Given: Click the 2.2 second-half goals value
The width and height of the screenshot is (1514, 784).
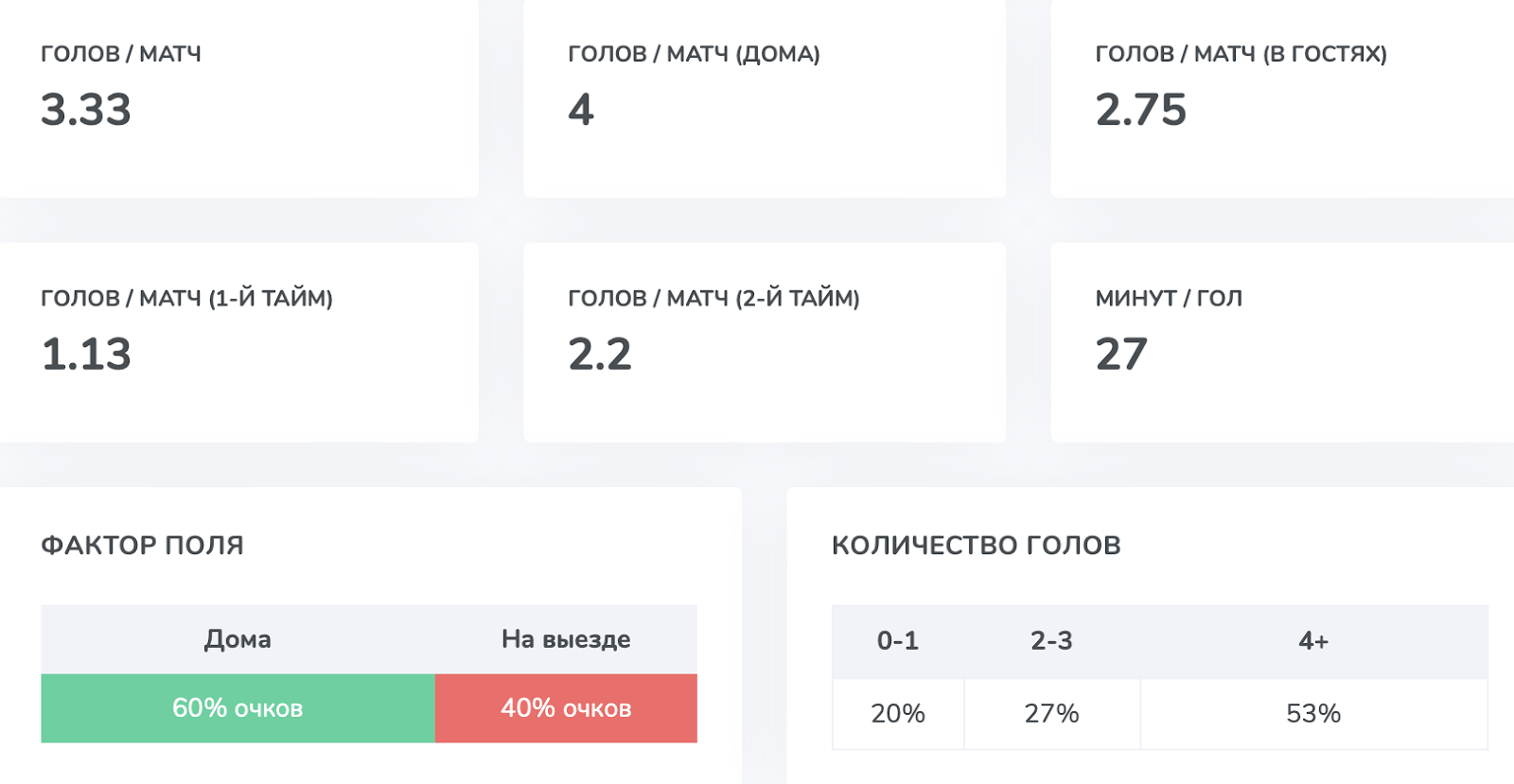Looking at the screenshot, I should (x=600, y=355).
